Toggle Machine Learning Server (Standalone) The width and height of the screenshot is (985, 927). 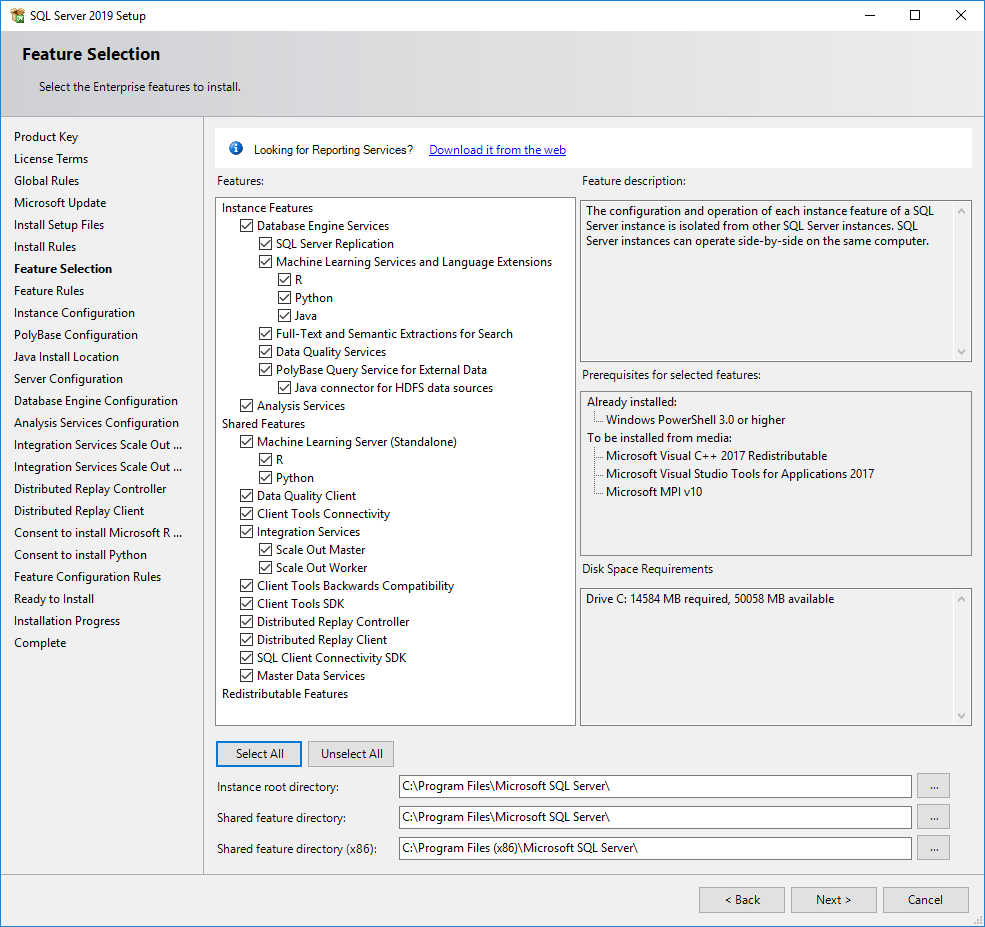pyautogui.click(x=246, y=442)
